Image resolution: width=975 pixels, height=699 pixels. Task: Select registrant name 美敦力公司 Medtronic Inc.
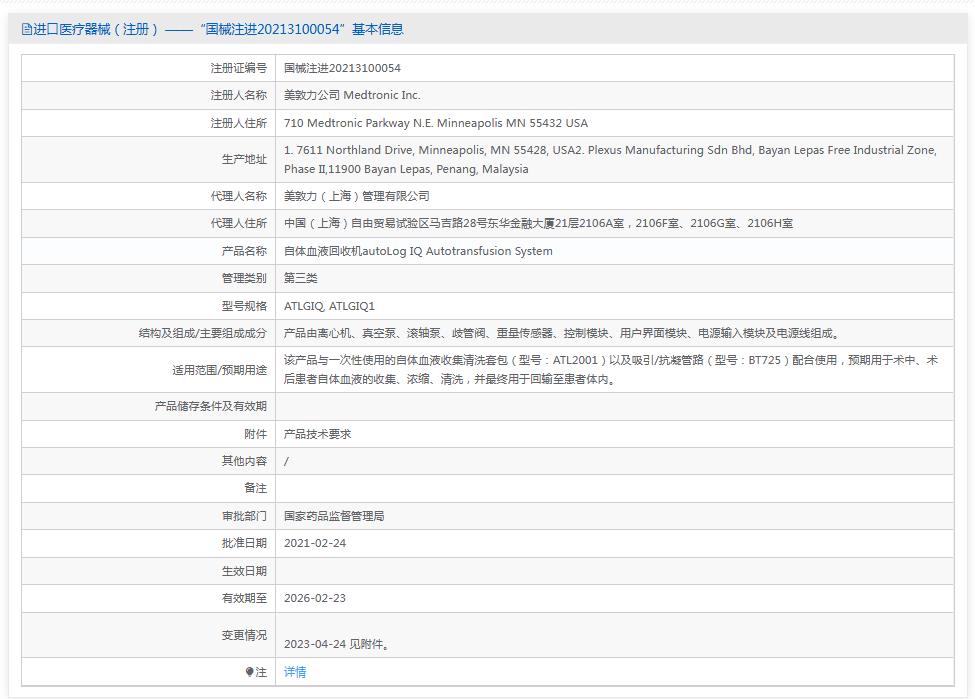coord(352,95)
